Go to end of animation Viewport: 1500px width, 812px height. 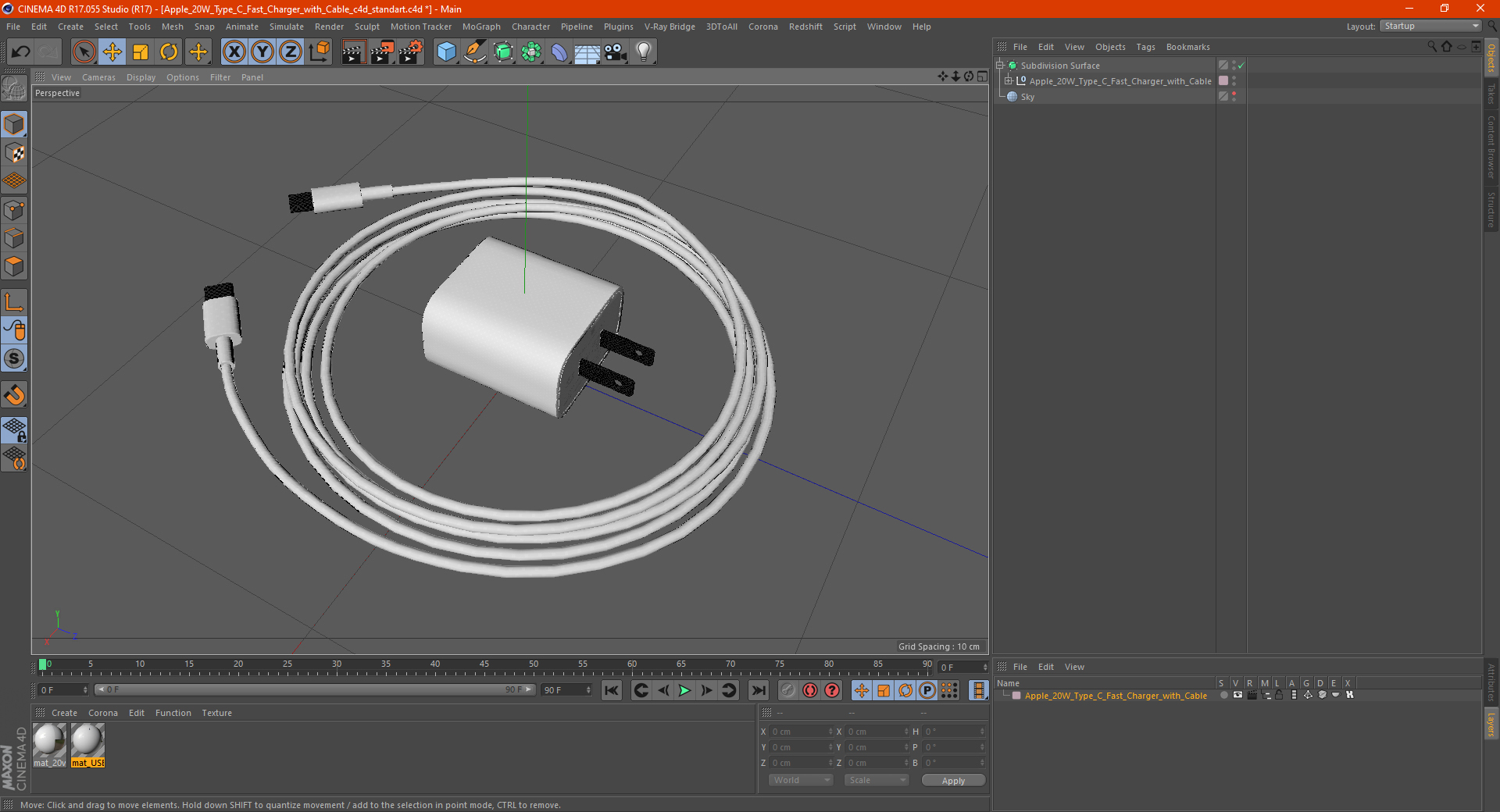(x=758, y=690)
